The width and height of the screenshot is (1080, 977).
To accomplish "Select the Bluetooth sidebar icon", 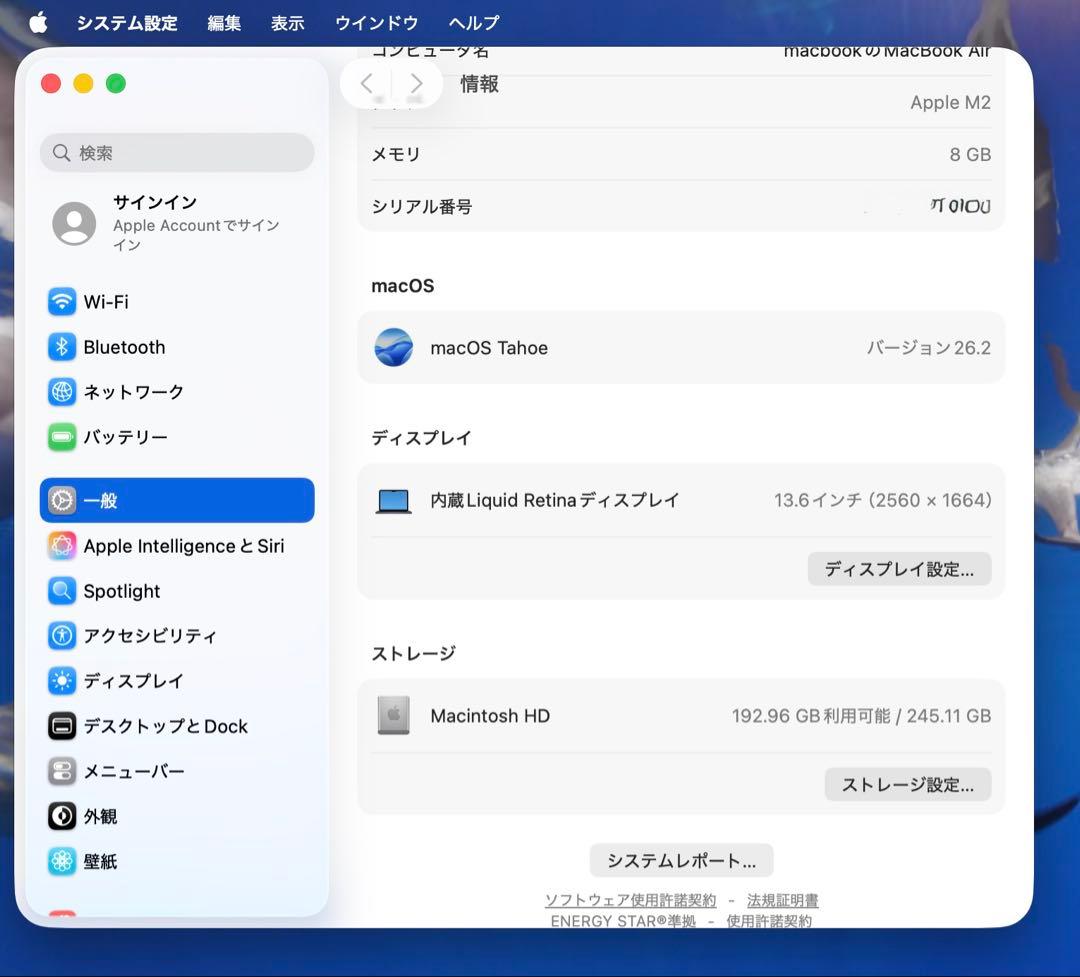I will tap(122, 346).
